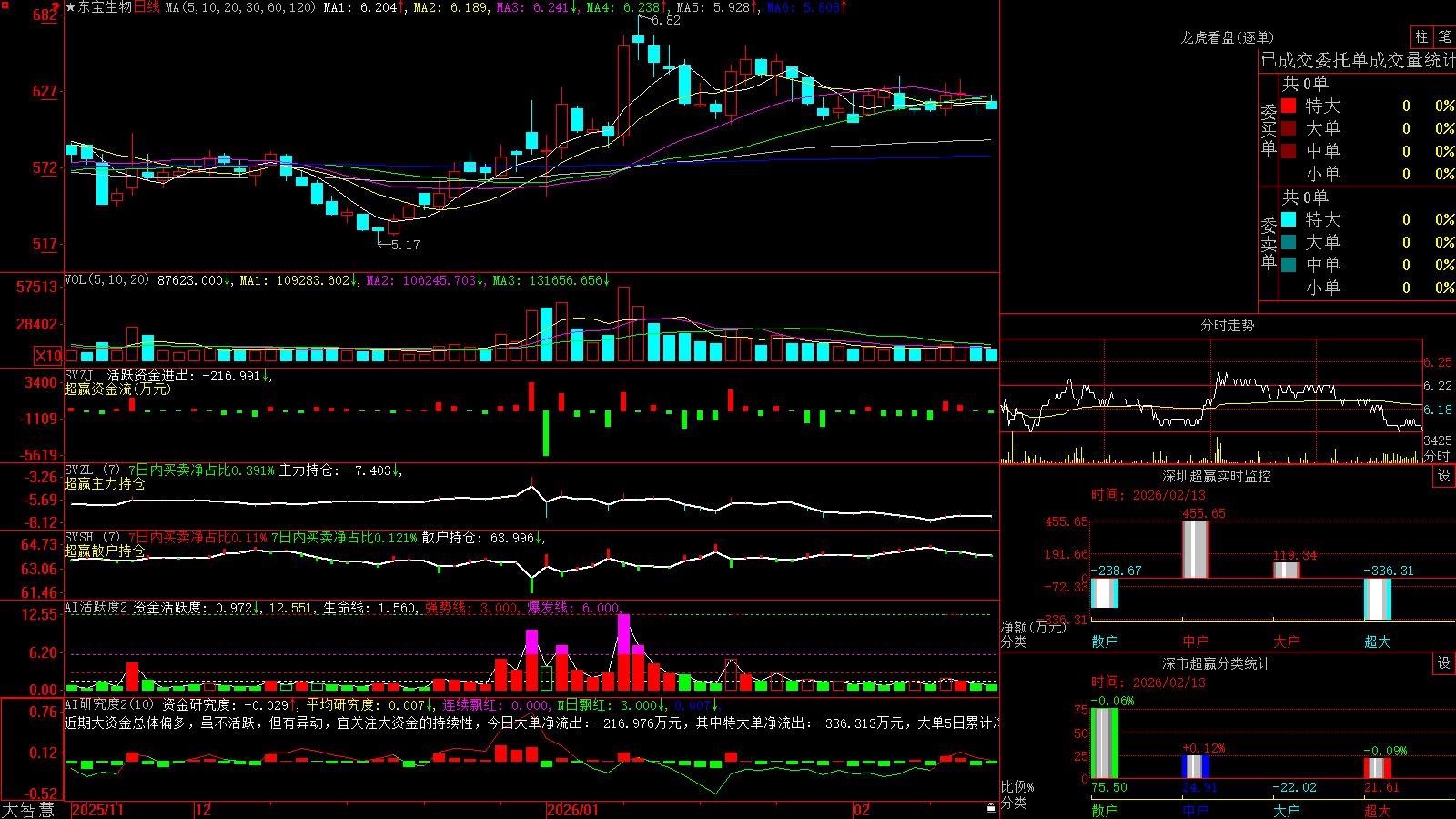Click the intraday price line chart
Image resolution: width=1456 pixels, height=819 pixels.
1211,400
